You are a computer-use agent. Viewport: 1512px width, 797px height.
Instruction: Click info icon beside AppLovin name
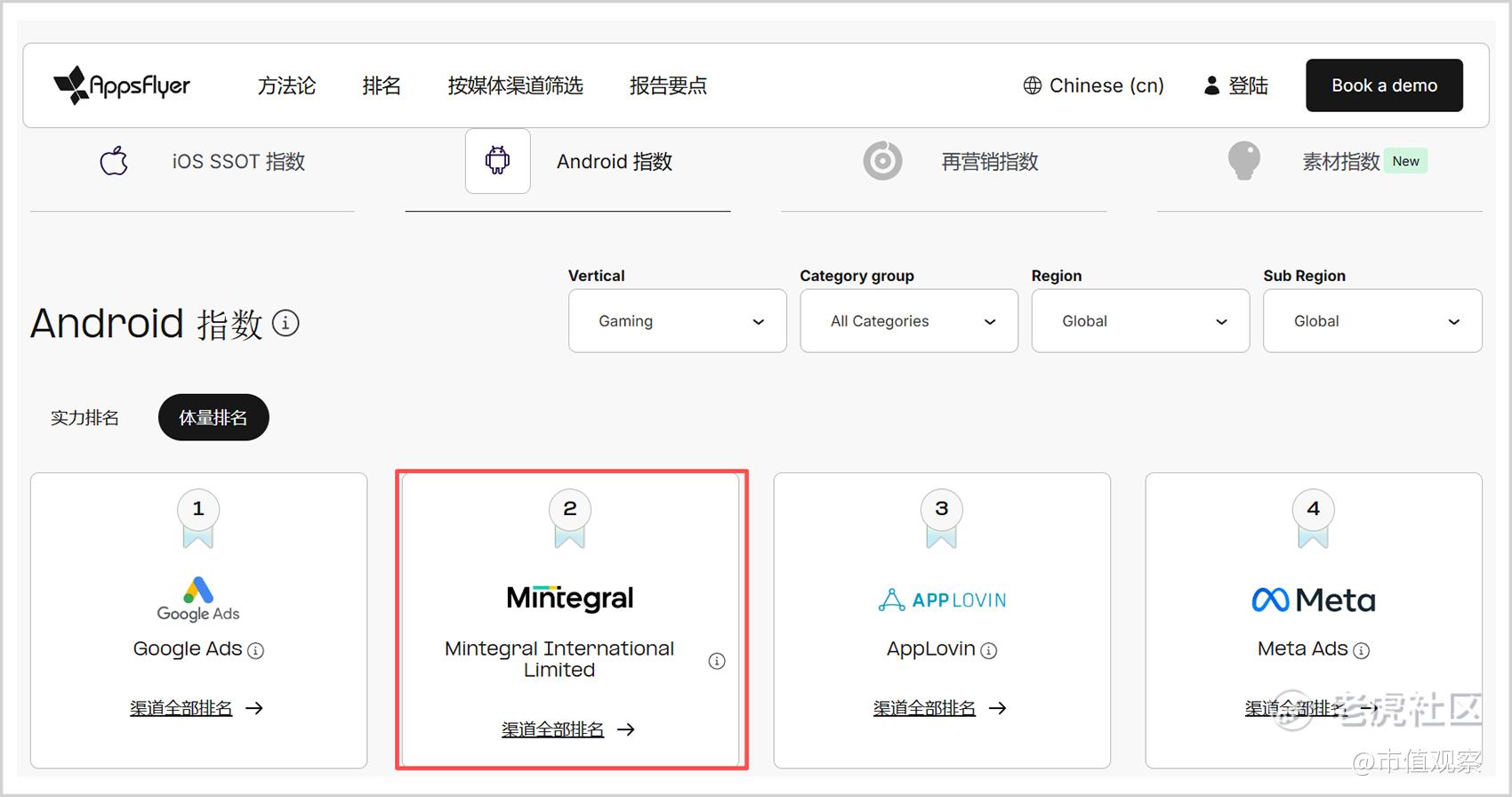click(989, 650)
